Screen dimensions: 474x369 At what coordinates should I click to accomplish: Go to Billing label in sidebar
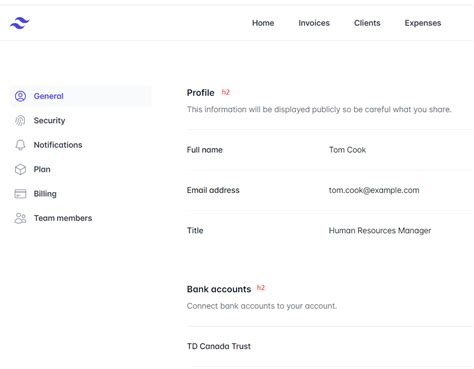tap(45, 194)
